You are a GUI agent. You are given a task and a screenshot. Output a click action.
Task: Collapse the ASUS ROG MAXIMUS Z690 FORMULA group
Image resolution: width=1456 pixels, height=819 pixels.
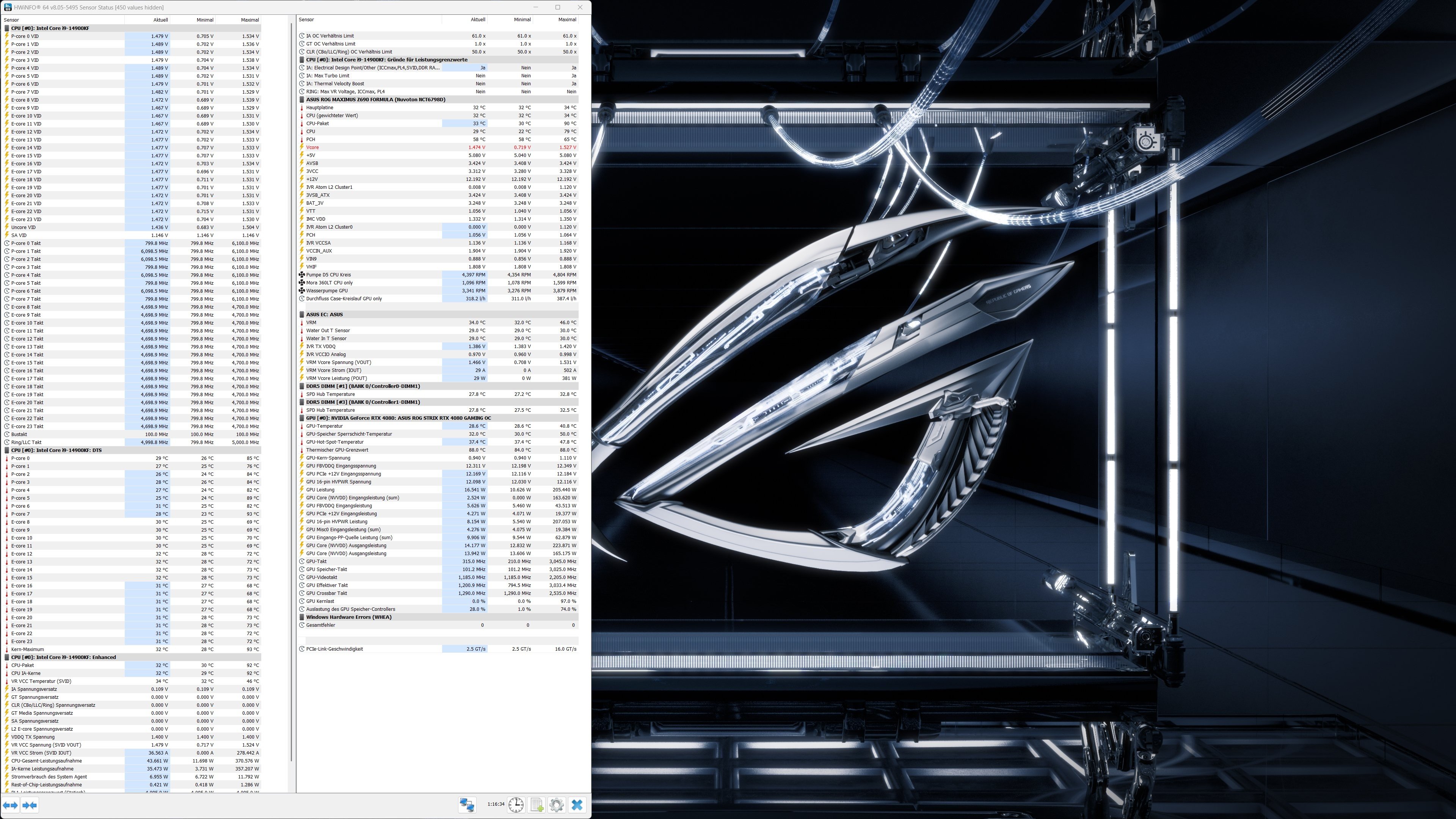tap(375, 99)
